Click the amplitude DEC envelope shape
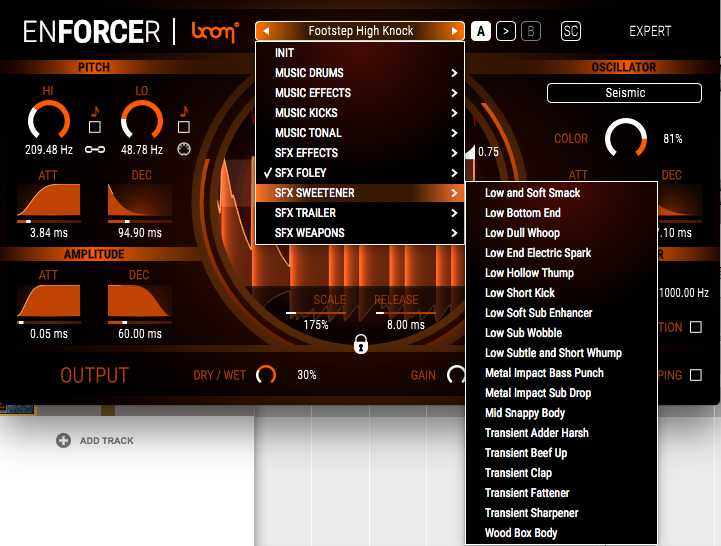 (x=140, y=301)
